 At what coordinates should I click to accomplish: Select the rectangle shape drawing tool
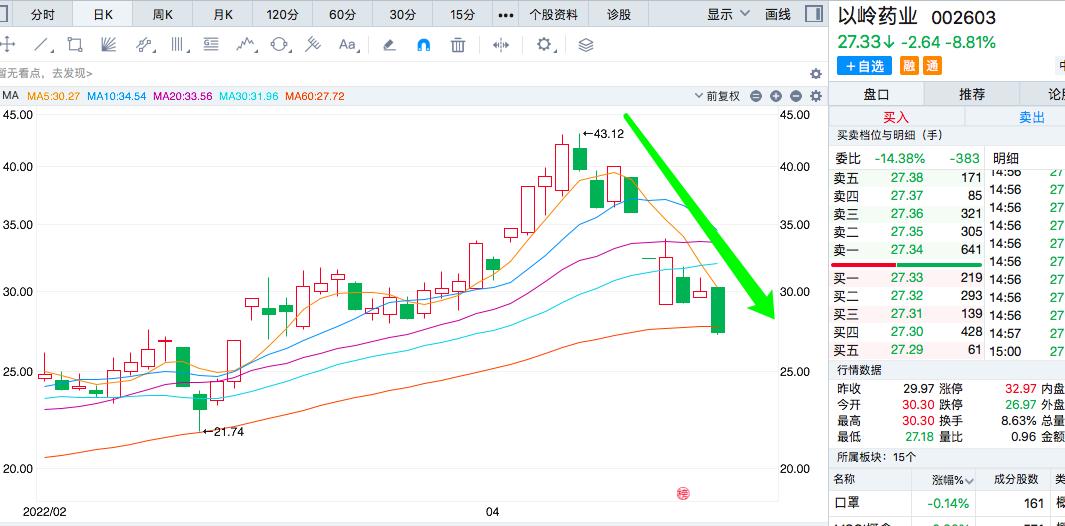75,44
